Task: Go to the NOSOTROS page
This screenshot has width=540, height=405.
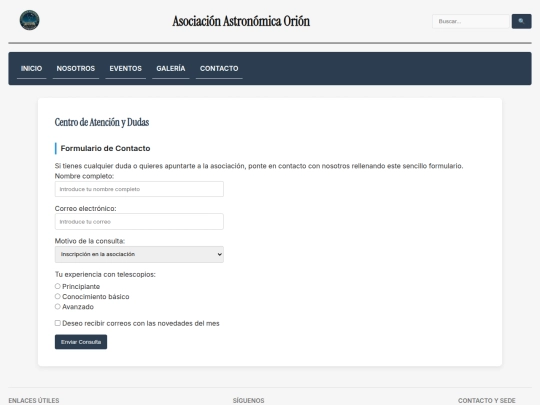Action: tap(76, 69)
